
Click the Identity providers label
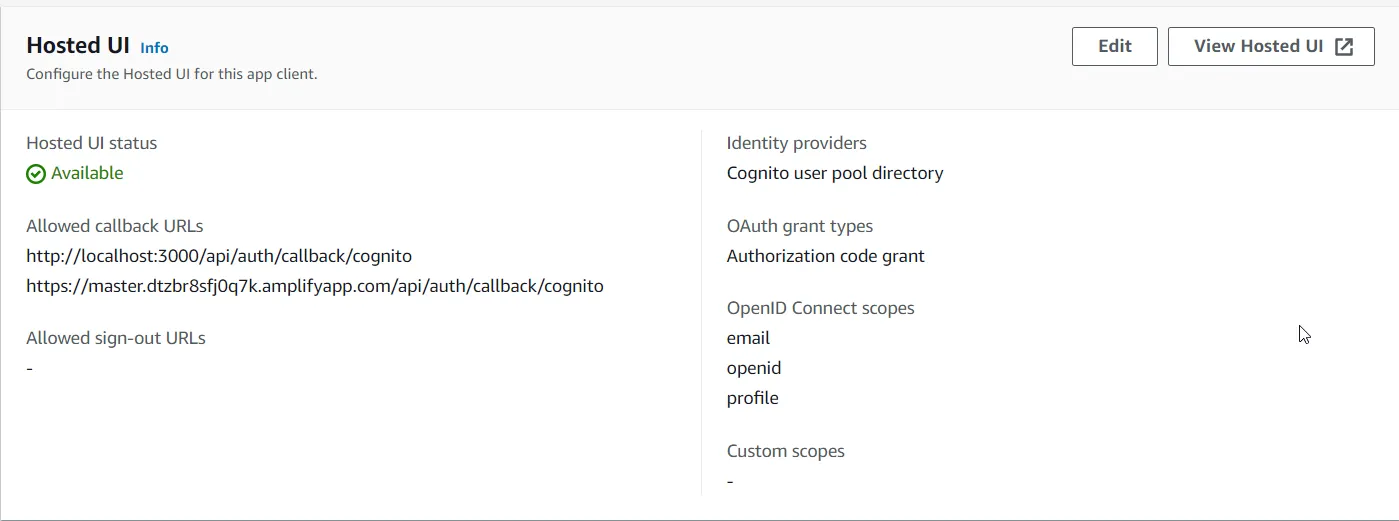[797, 143]
